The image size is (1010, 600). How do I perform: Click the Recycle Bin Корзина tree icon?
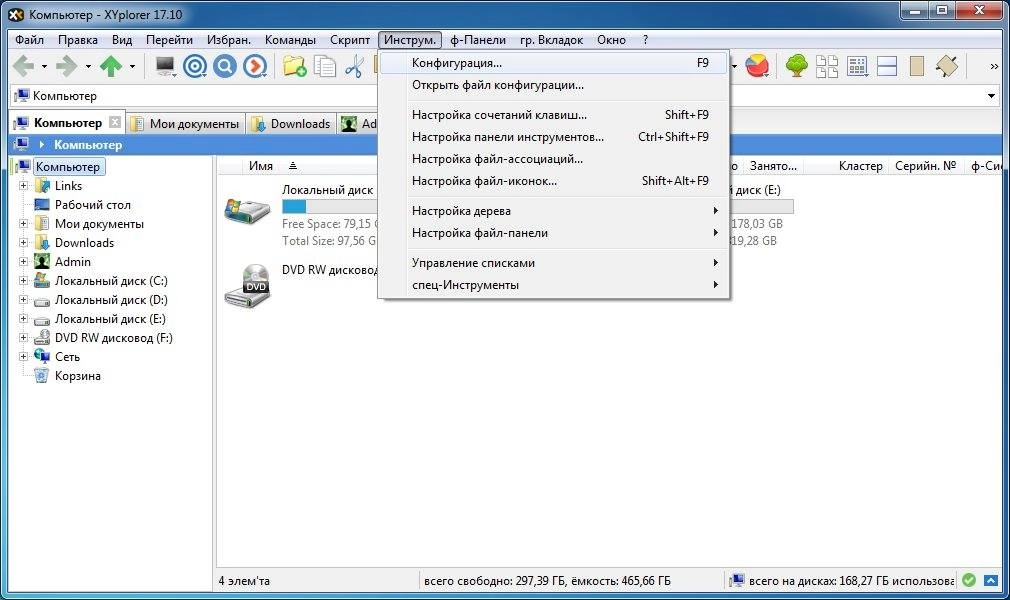(41, 376)
